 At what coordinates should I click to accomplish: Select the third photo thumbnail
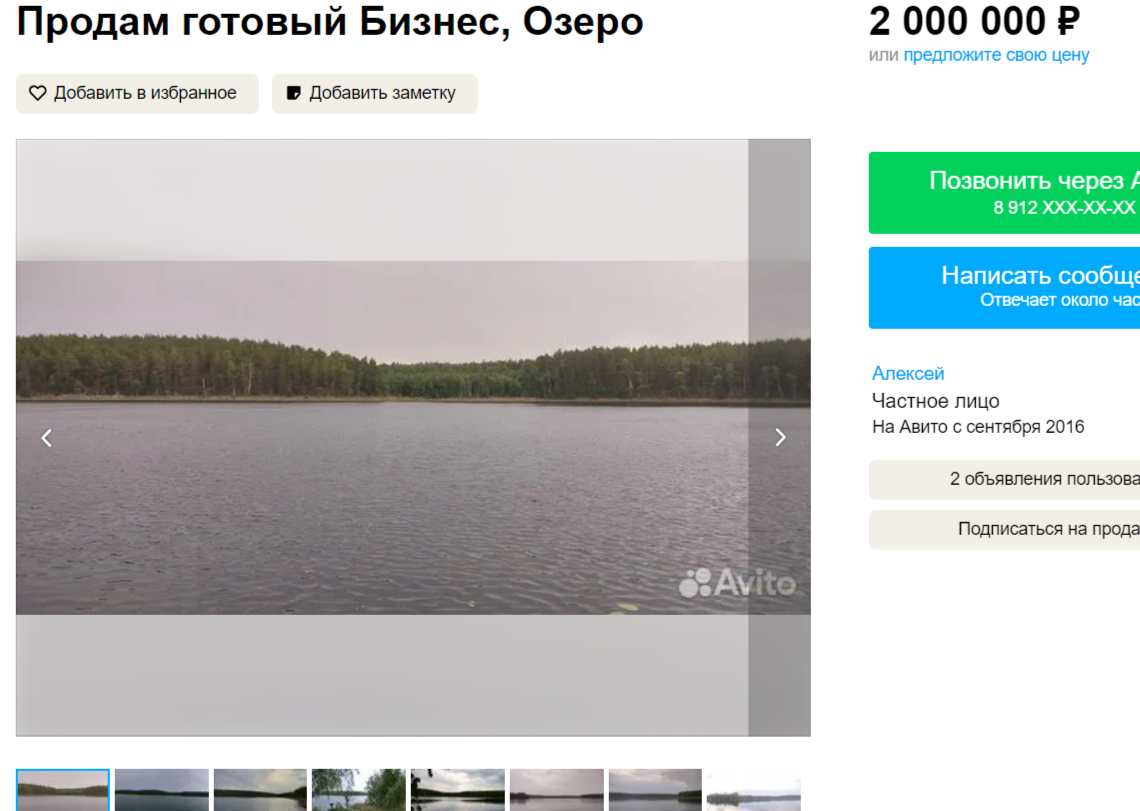click(x=260, y=790)
